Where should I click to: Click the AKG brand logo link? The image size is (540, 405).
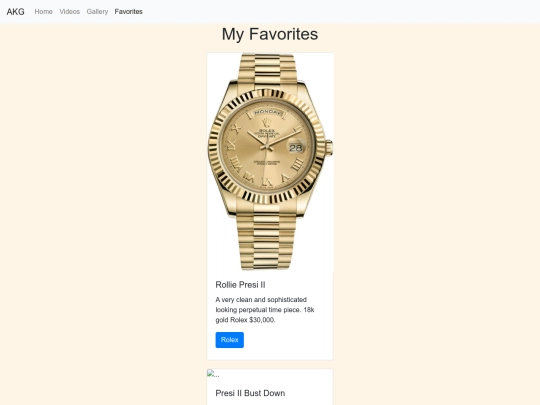click(x=15, y=12)
